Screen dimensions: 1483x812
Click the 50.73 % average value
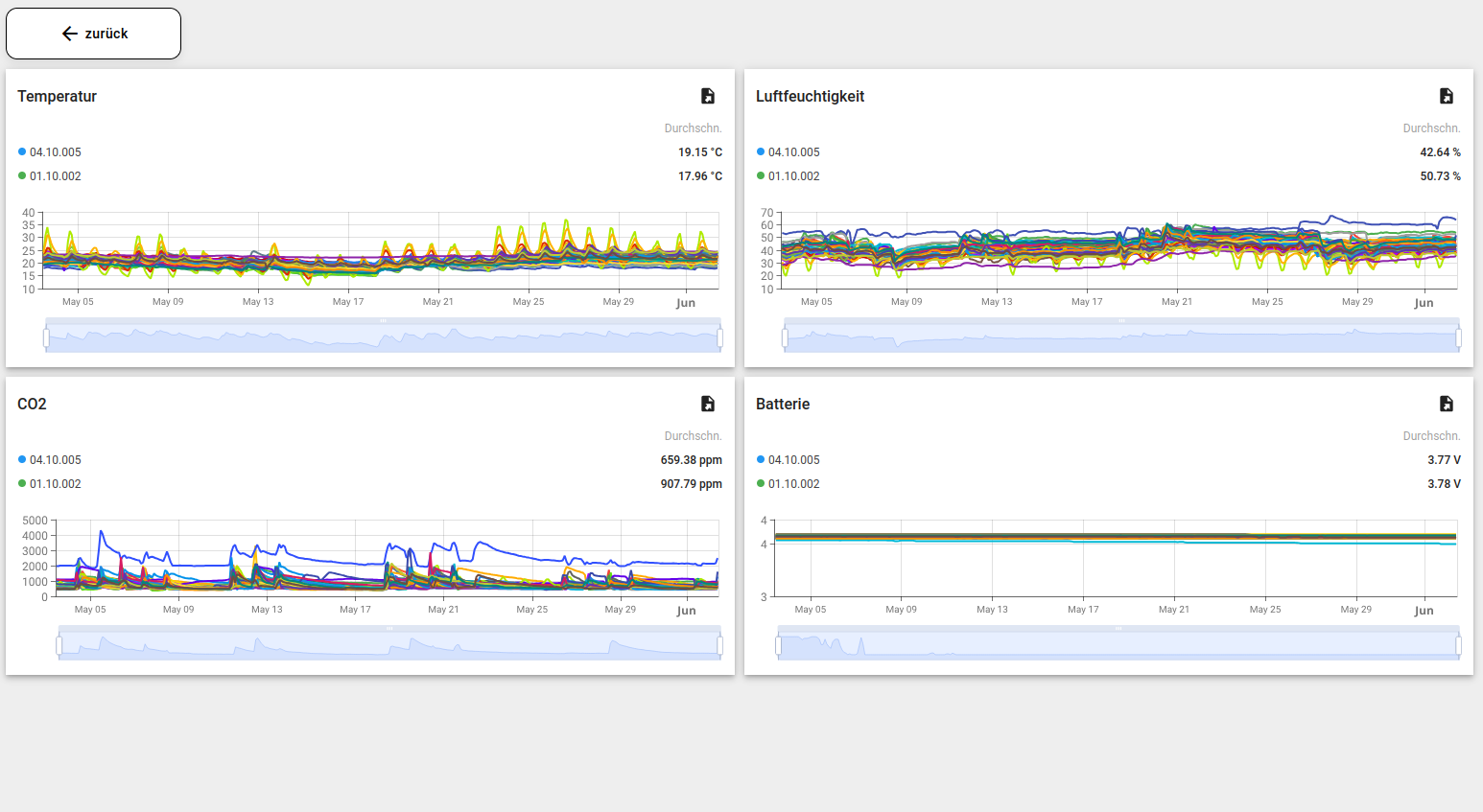[x=1441, y=176]
